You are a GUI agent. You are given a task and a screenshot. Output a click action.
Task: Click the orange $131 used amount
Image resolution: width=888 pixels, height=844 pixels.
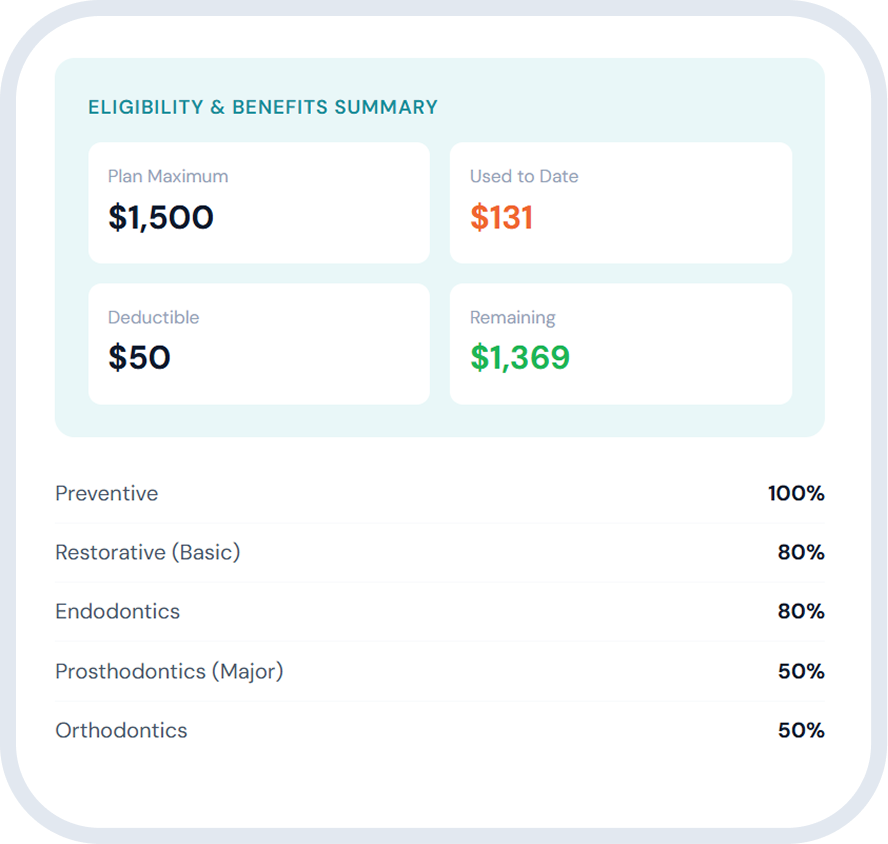tap(501, 218)
